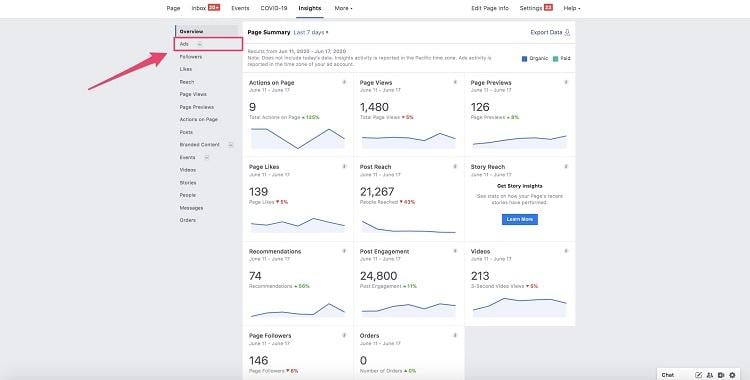750x380 pixels.
Task: Go to the Page tab
Action: pyautogui.click(x=173, y=8)
